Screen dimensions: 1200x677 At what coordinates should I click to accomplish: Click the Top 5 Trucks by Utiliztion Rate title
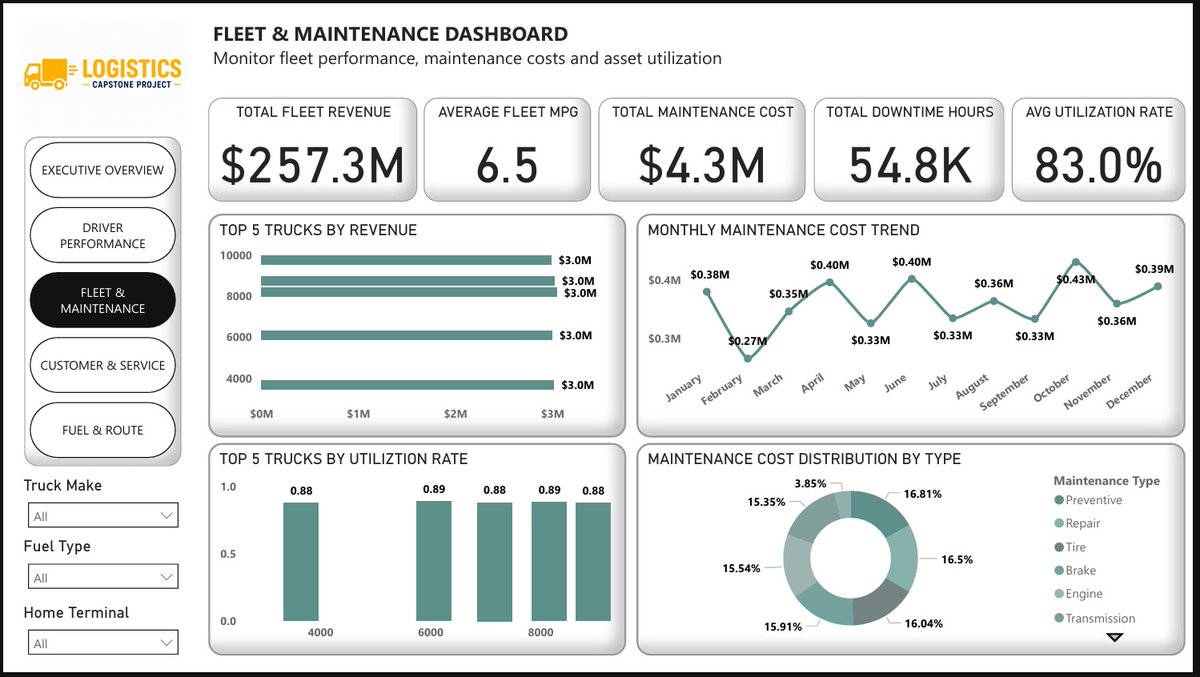[x=343, y=459]
